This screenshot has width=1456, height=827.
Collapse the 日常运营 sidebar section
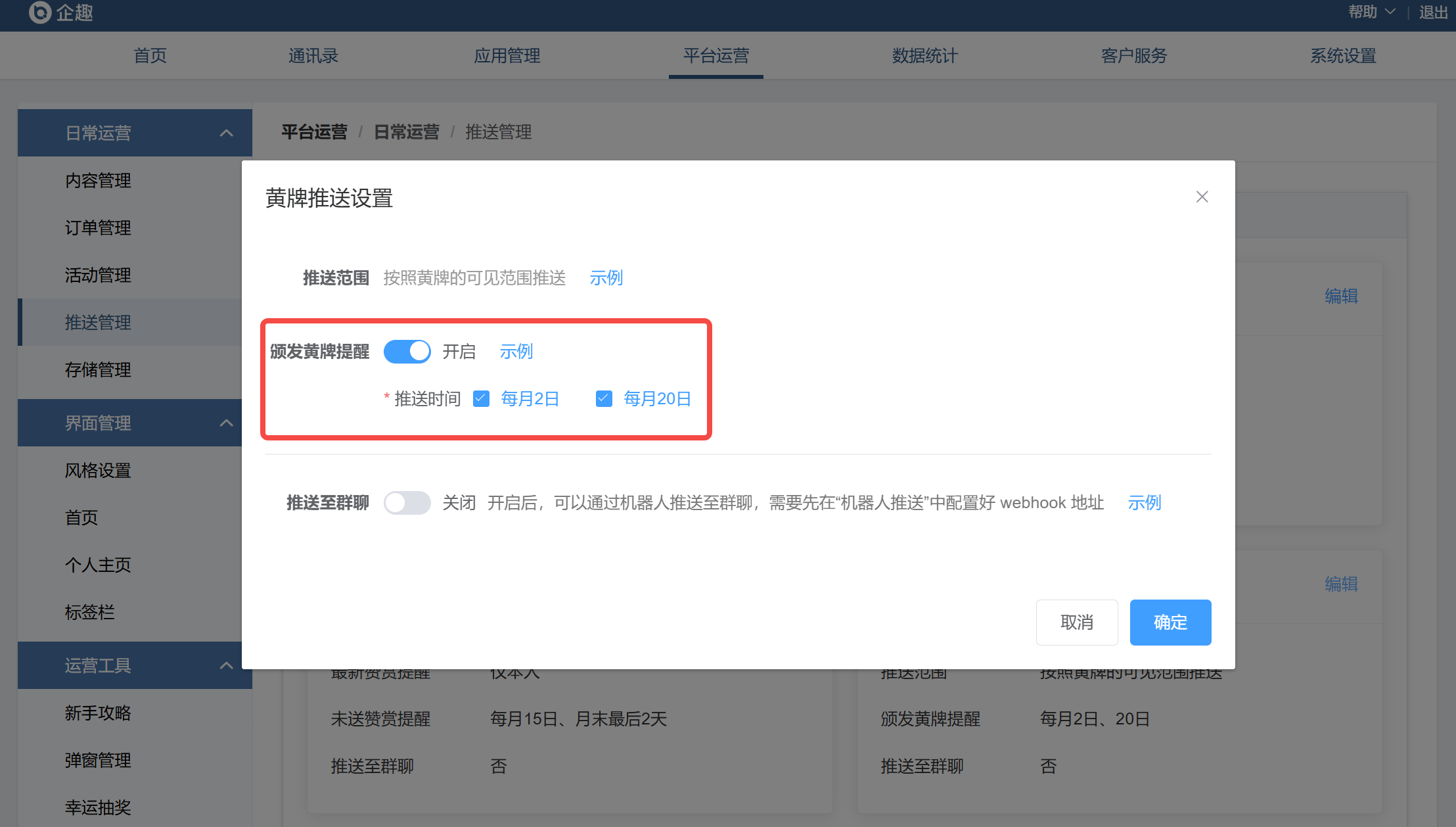click(226, 133)
